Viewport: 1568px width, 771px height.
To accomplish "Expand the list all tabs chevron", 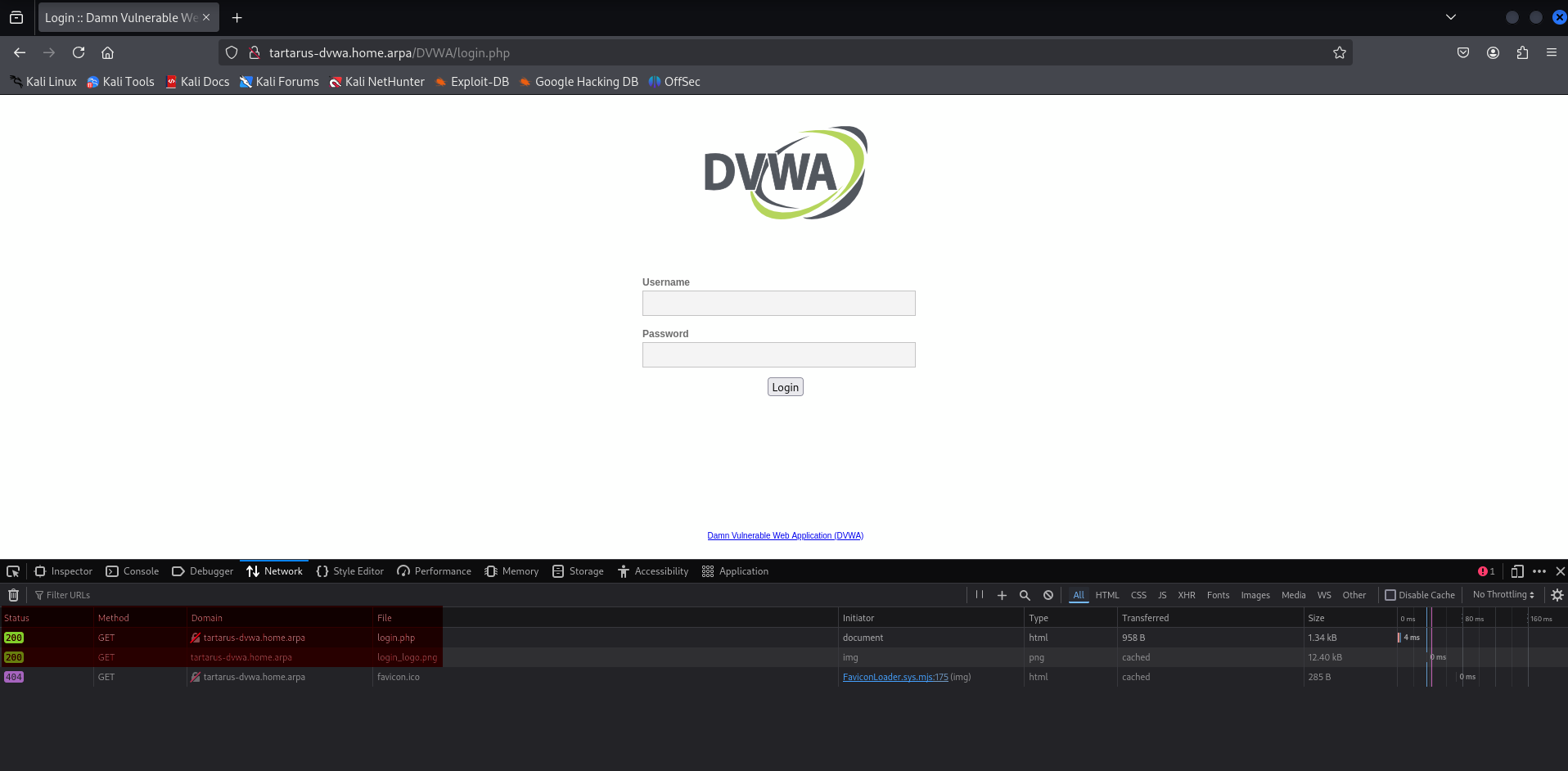I will [1451, 17].
